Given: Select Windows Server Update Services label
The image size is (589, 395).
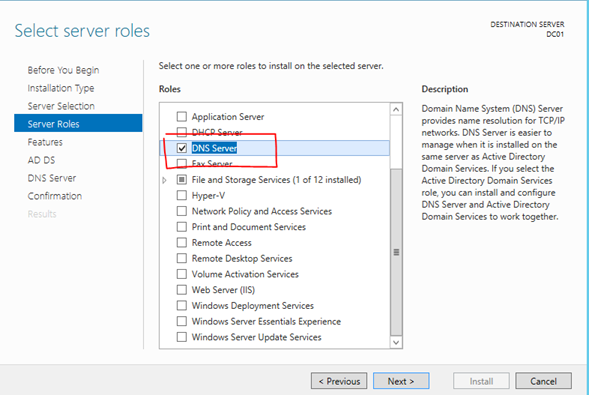Looking at the screenshot, I should click(x=257, y=337).
